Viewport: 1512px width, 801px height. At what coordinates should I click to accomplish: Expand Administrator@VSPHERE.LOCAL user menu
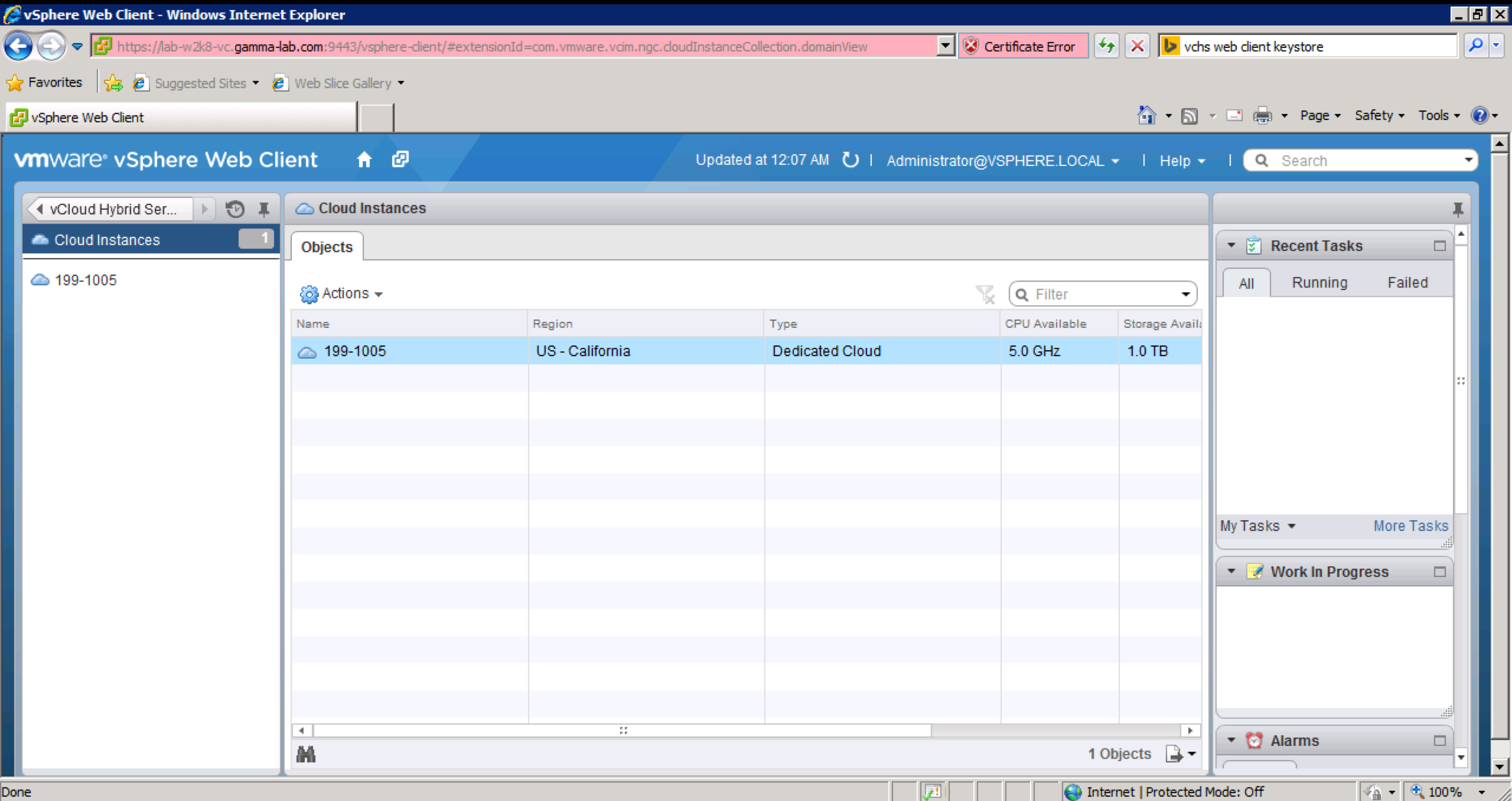1002,161
